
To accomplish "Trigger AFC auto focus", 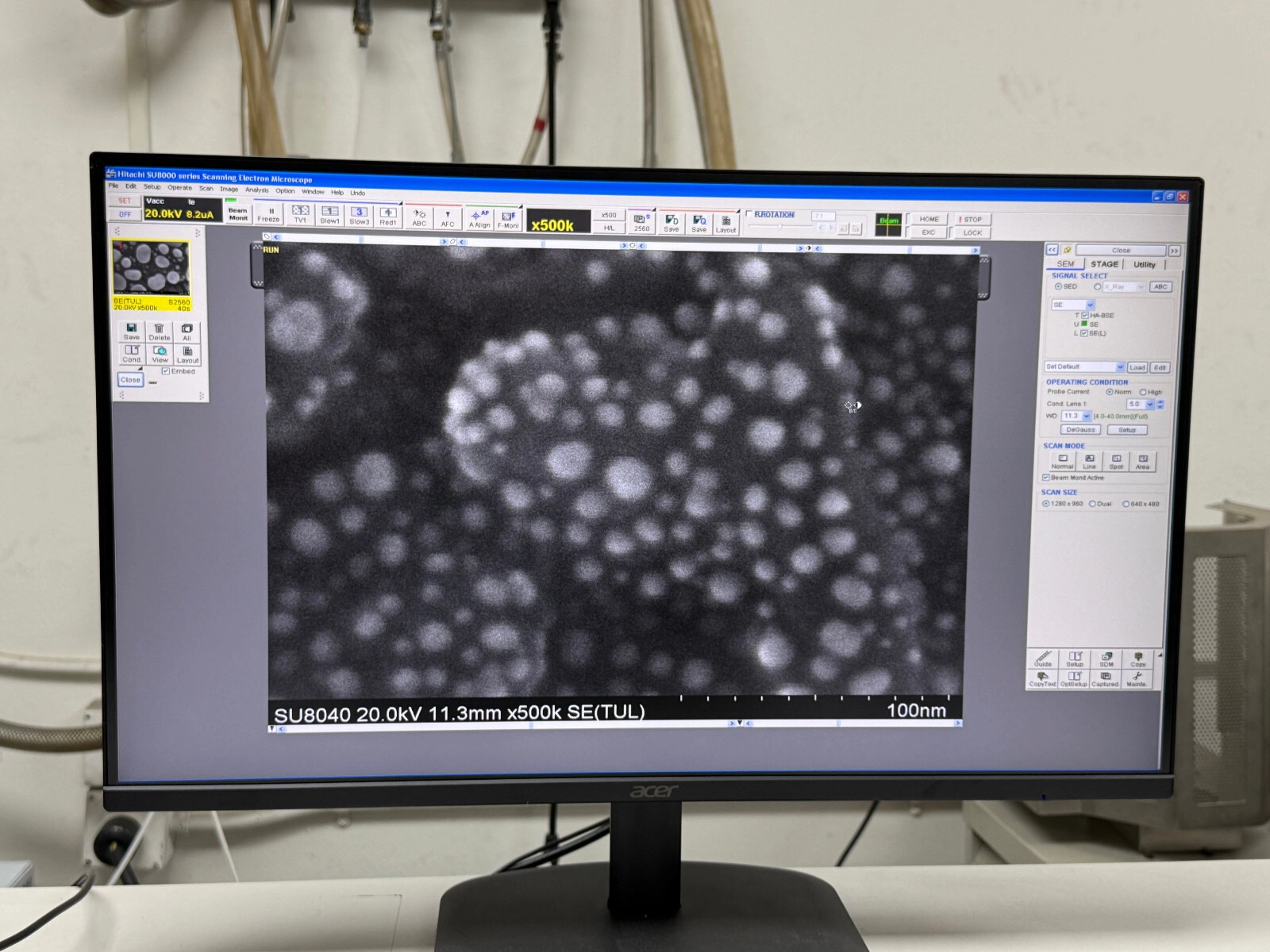I will pos(448,217).
